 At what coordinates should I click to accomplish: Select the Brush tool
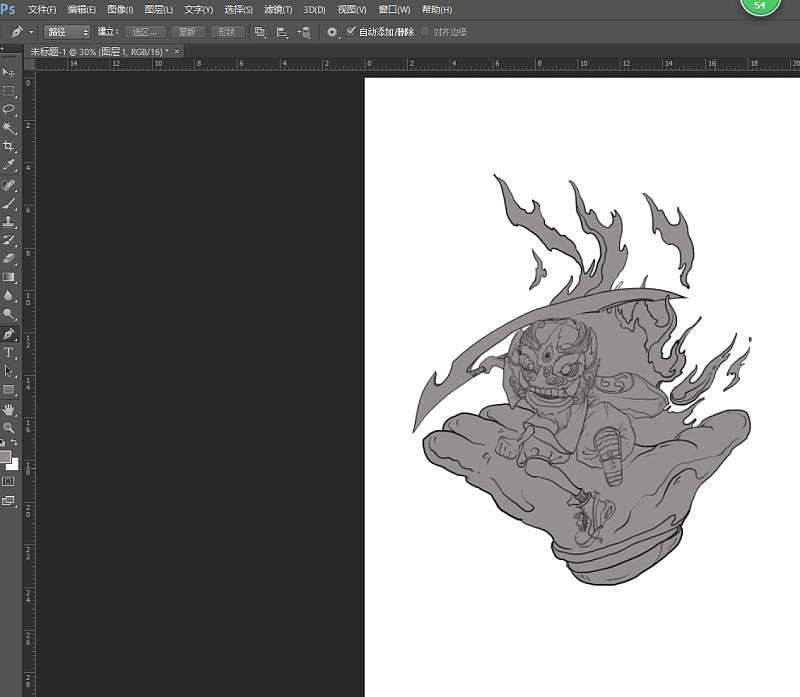[x=8, y=203]
